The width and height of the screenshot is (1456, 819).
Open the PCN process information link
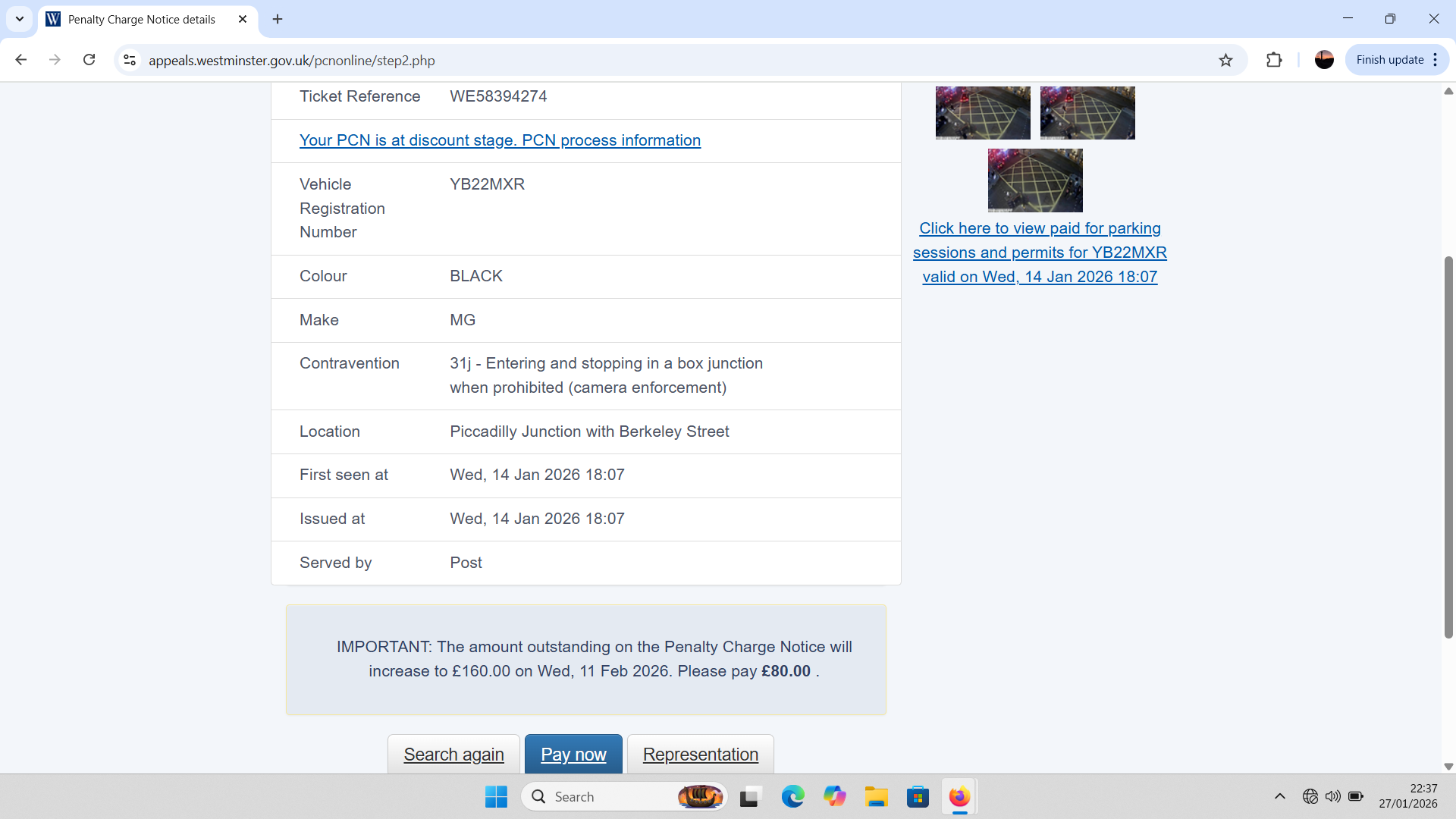[x=500, y=140]
